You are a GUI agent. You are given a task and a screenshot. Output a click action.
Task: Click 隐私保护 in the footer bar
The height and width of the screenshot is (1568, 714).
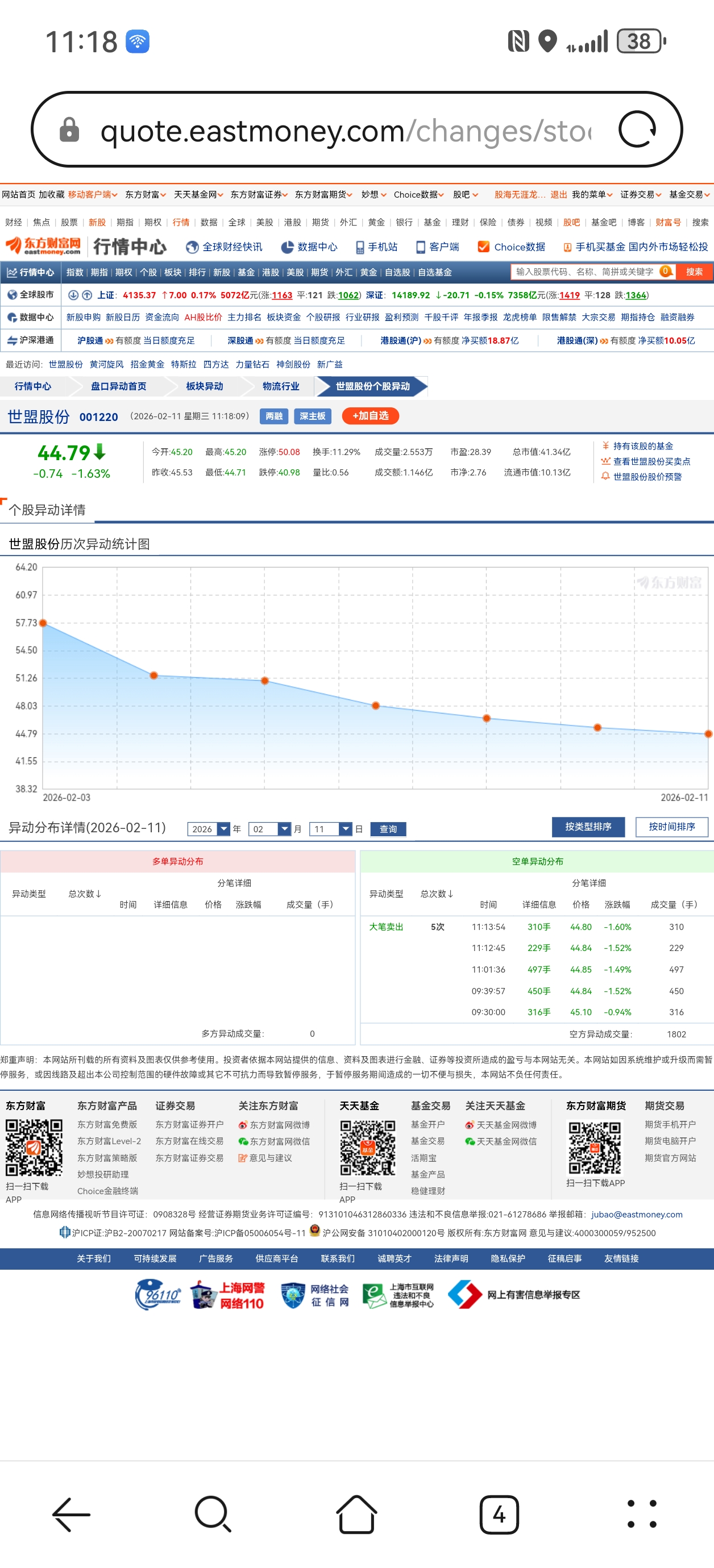pyautogui.click(x=508, y=1258)
